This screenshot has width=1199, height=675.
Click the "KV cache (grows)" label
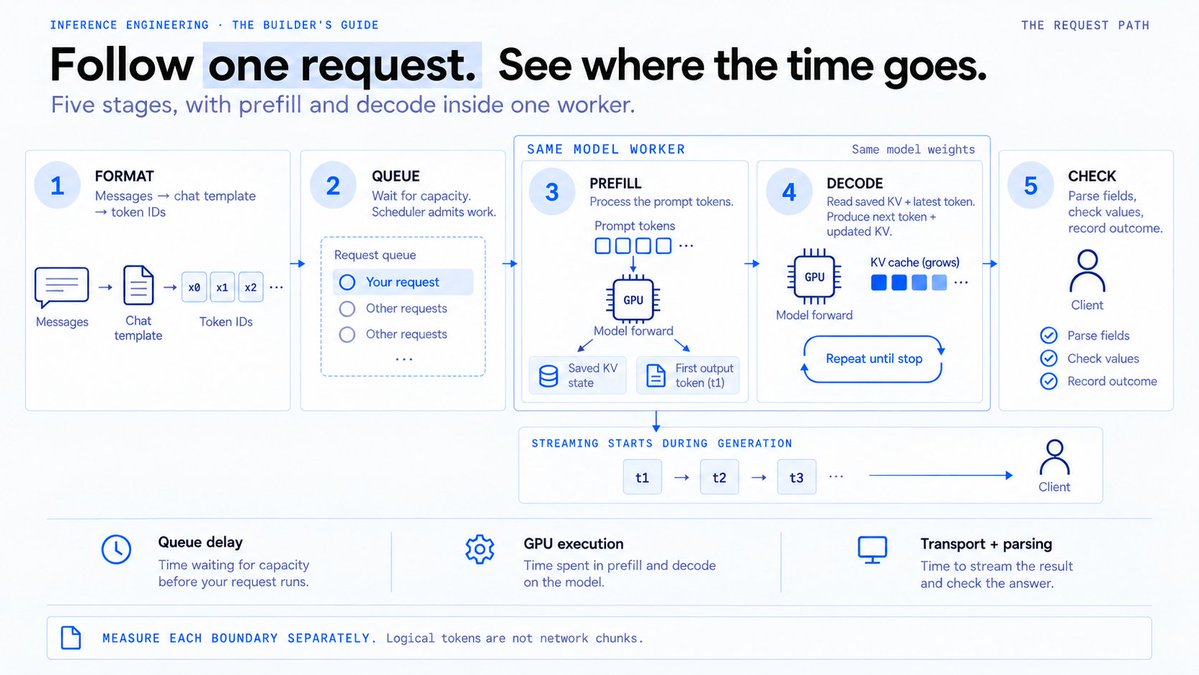click(x=915, y=262)
